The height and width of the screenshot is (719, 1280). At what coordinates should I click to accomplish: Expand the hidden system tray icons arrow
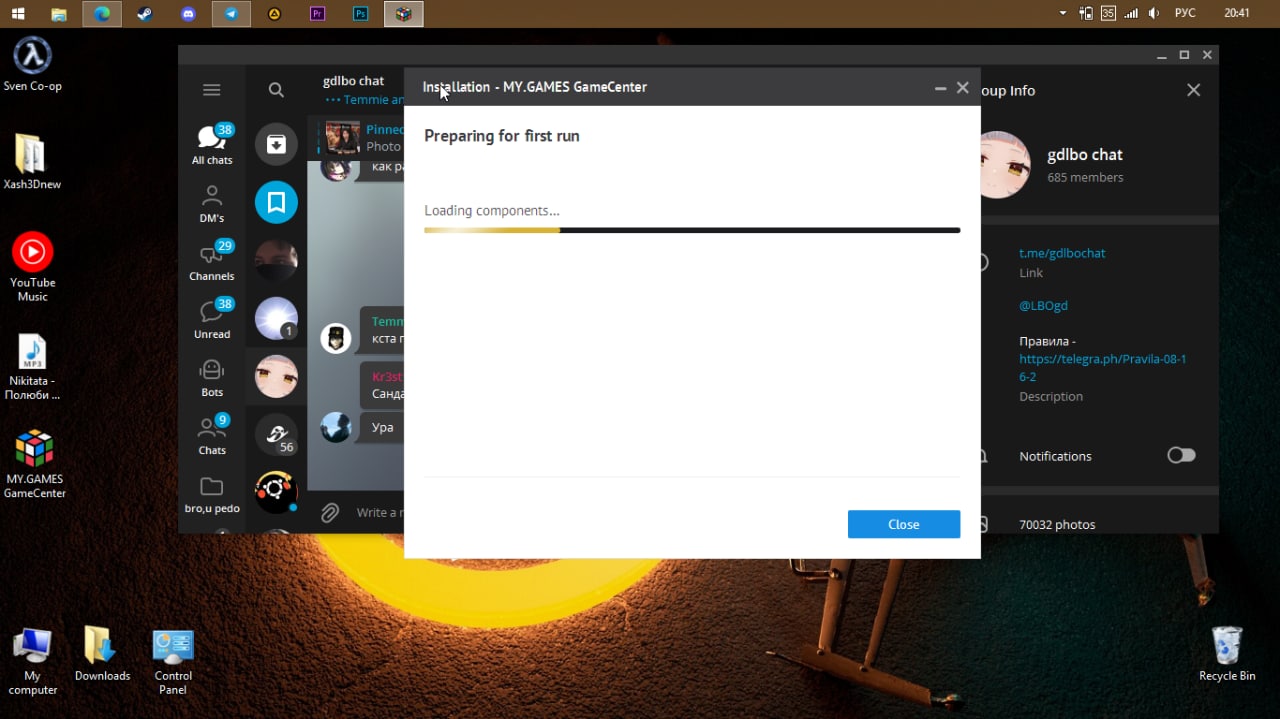[1063, 14]
